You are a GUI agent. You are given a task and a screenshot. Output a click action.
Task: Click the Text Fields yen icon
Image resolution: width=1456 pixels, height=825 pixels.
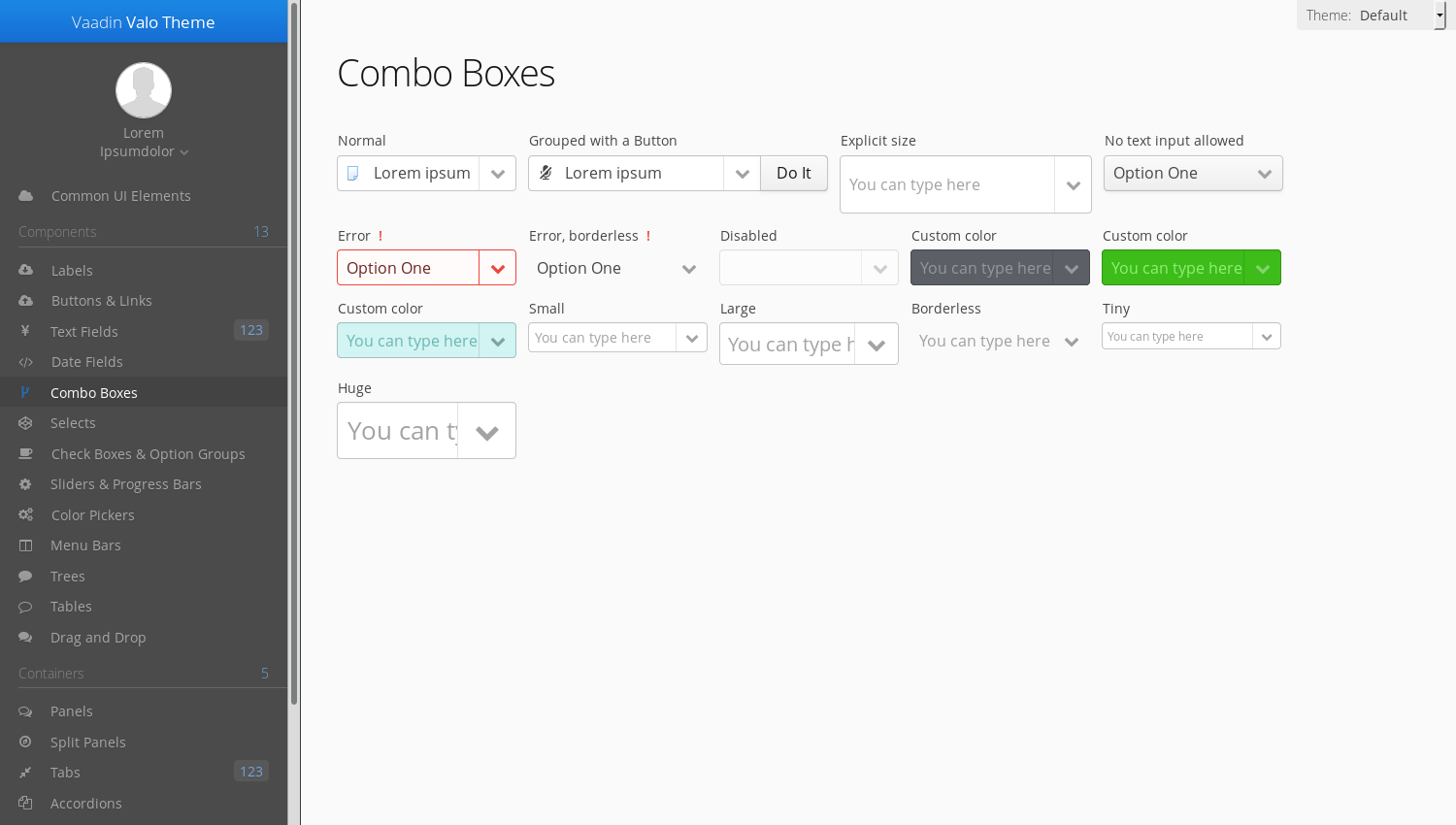tap(25, 331)
